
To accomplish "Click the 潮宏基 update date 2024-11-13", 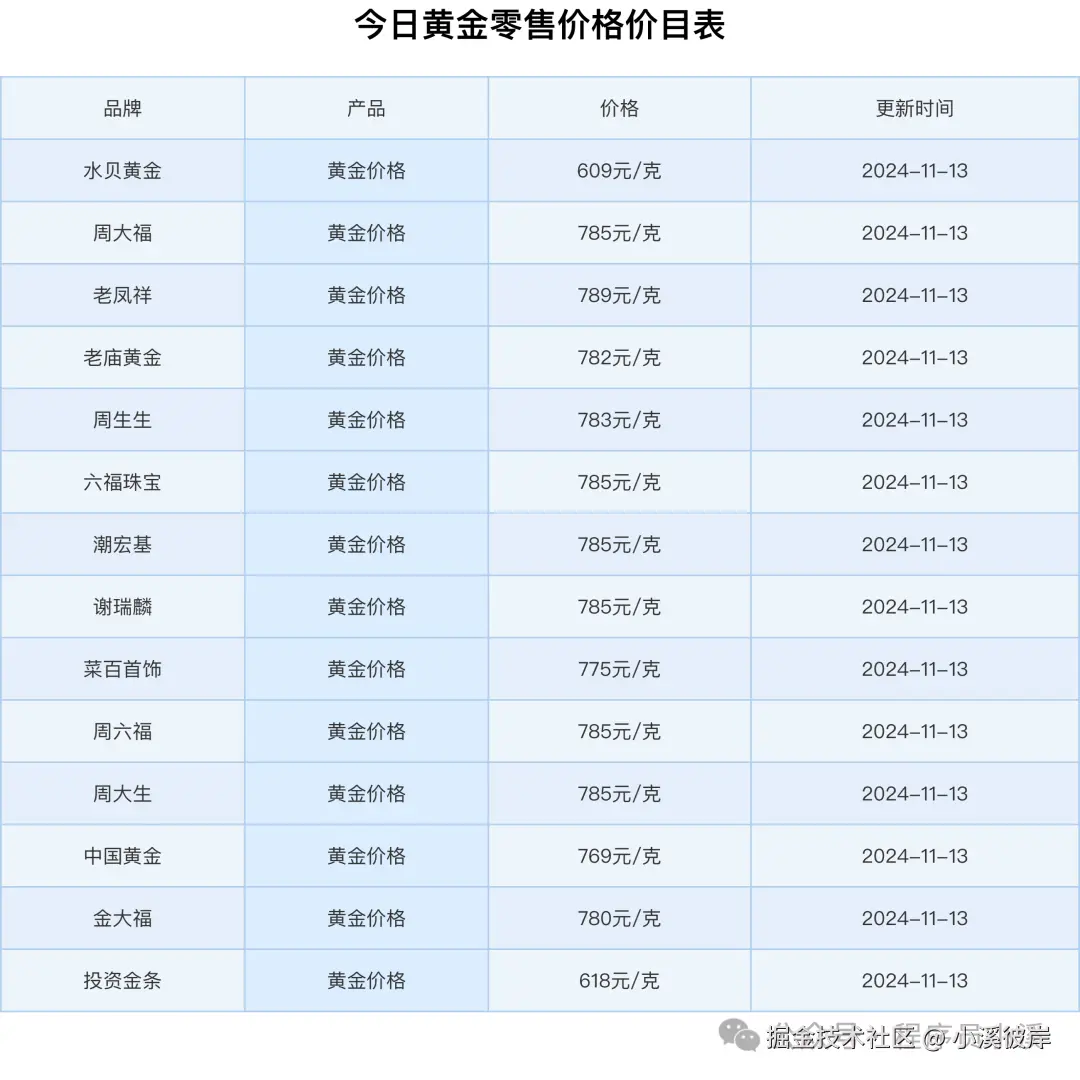I will pos(914,544).
